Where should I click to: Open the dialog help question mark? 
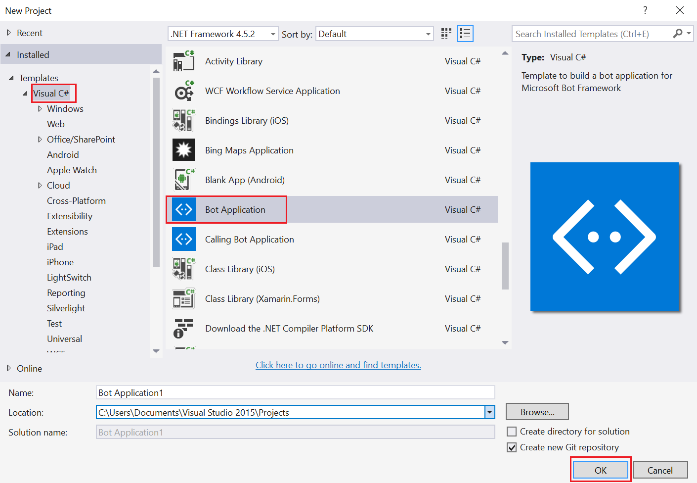click(645, 10)
